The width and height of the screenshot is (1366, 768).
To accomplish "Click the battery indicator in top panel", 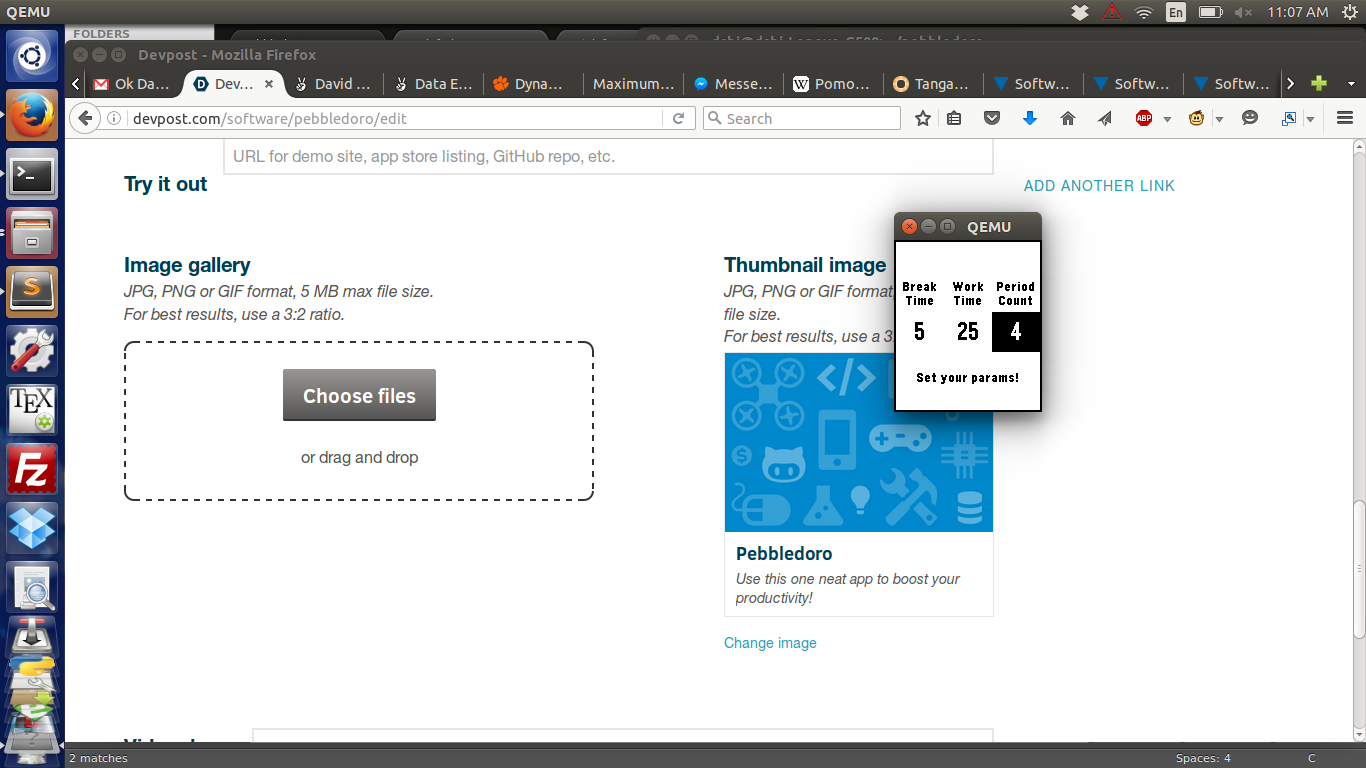I will pos(1210,12).
